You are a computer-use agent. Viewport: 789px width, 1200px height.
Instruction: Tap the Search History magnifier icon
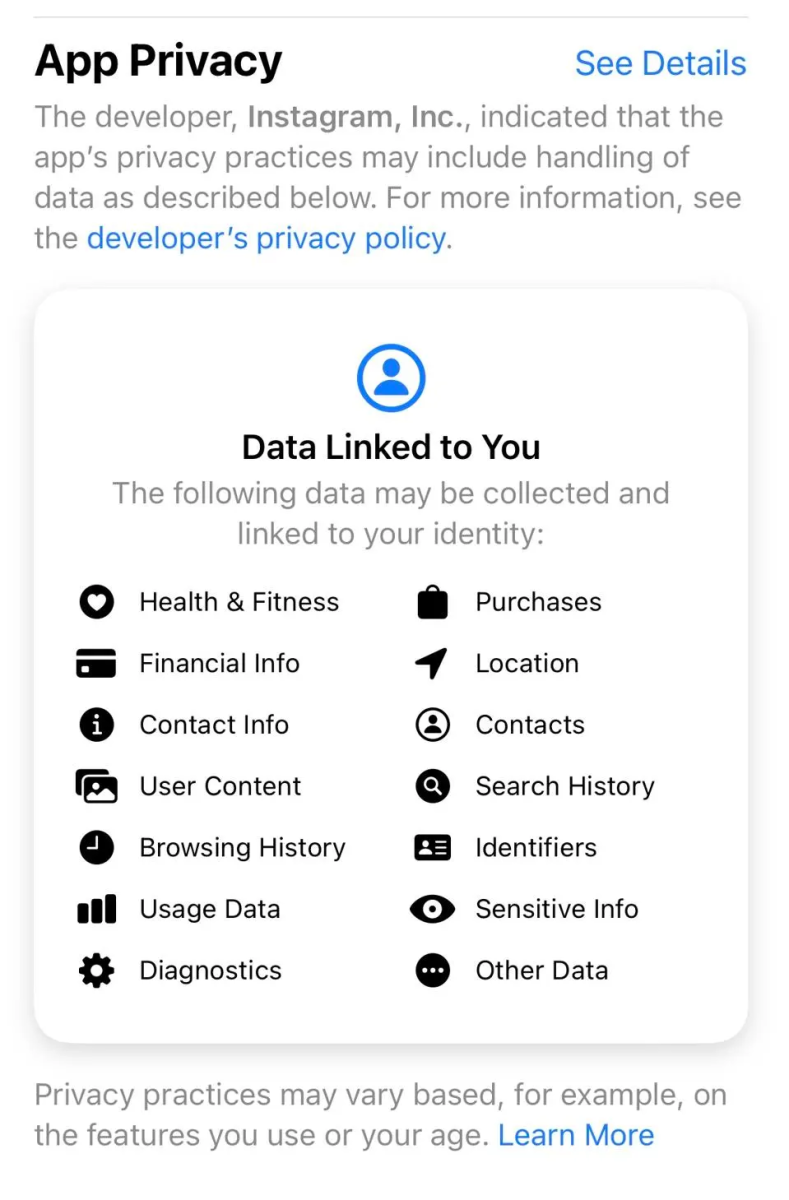[x=432, y=787]
